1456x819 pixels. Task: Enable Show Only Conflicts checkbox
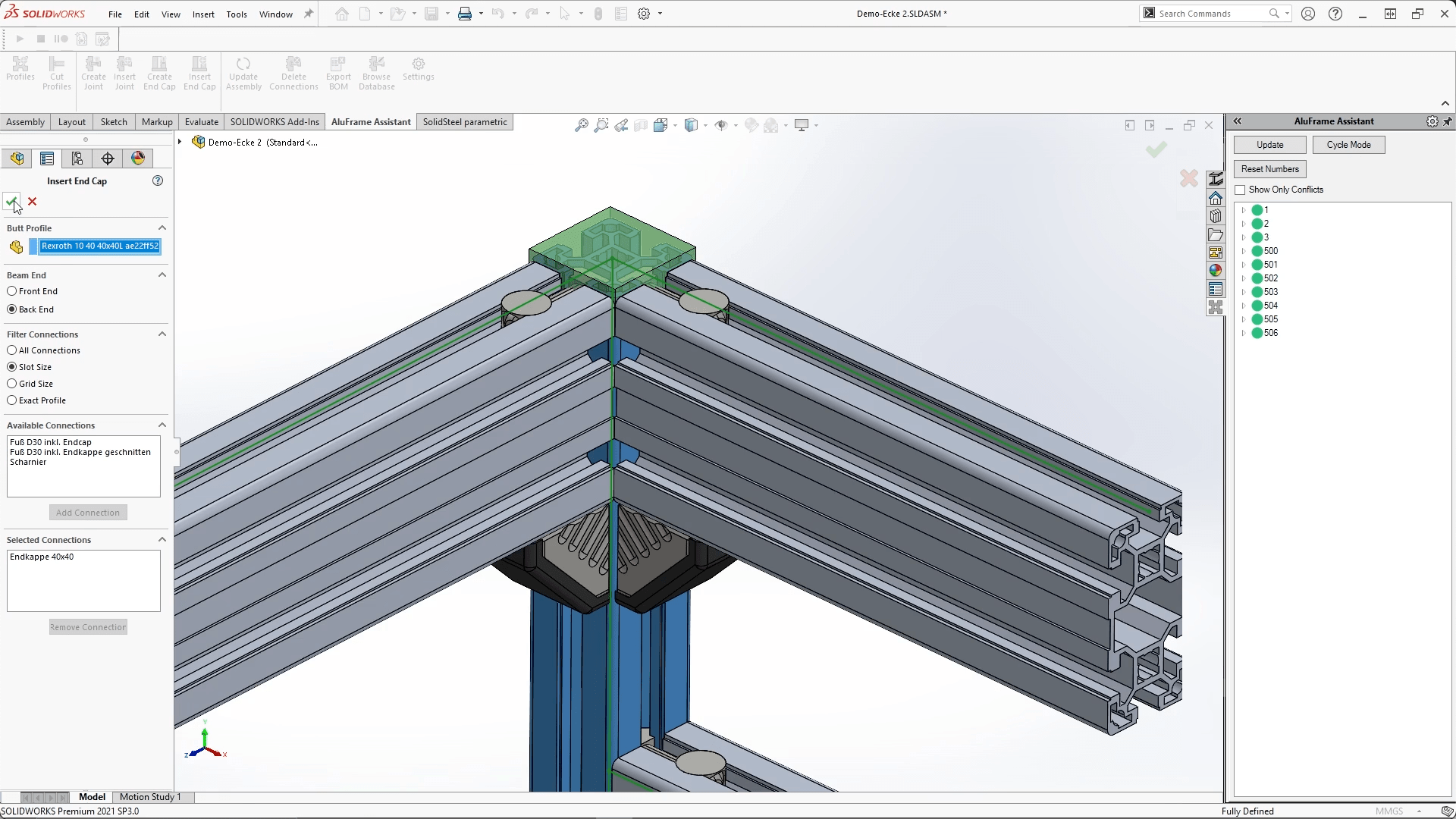[x=1241, y=190]
